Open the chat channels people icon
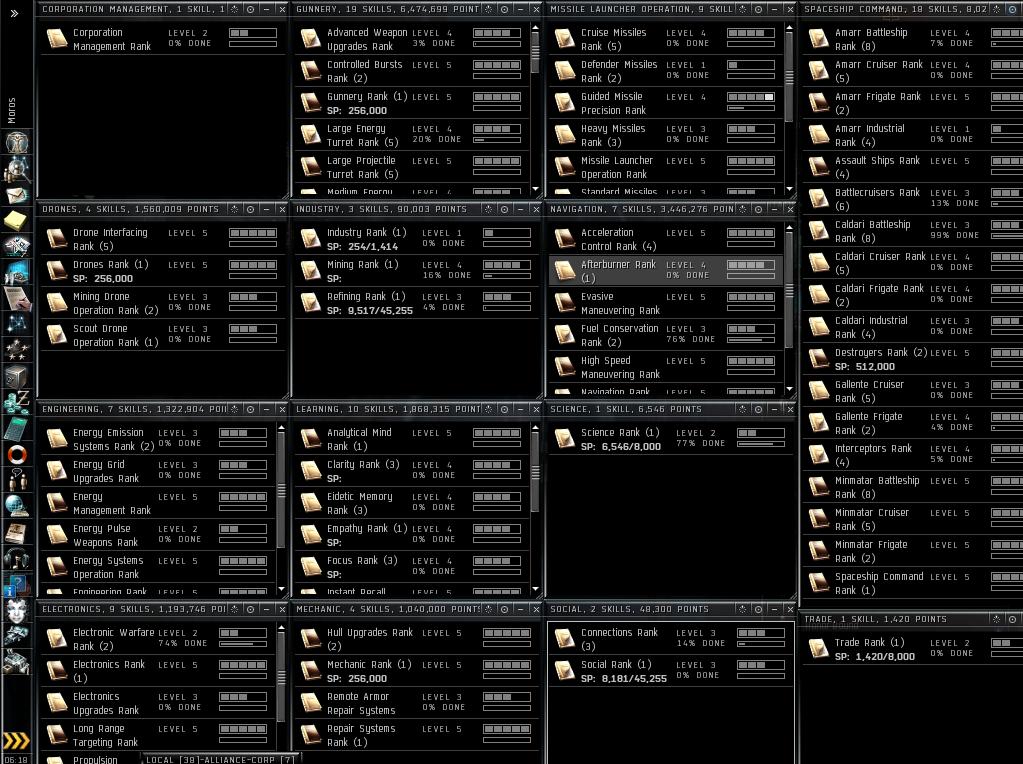Screen dimensions: 1023x764 17,480
